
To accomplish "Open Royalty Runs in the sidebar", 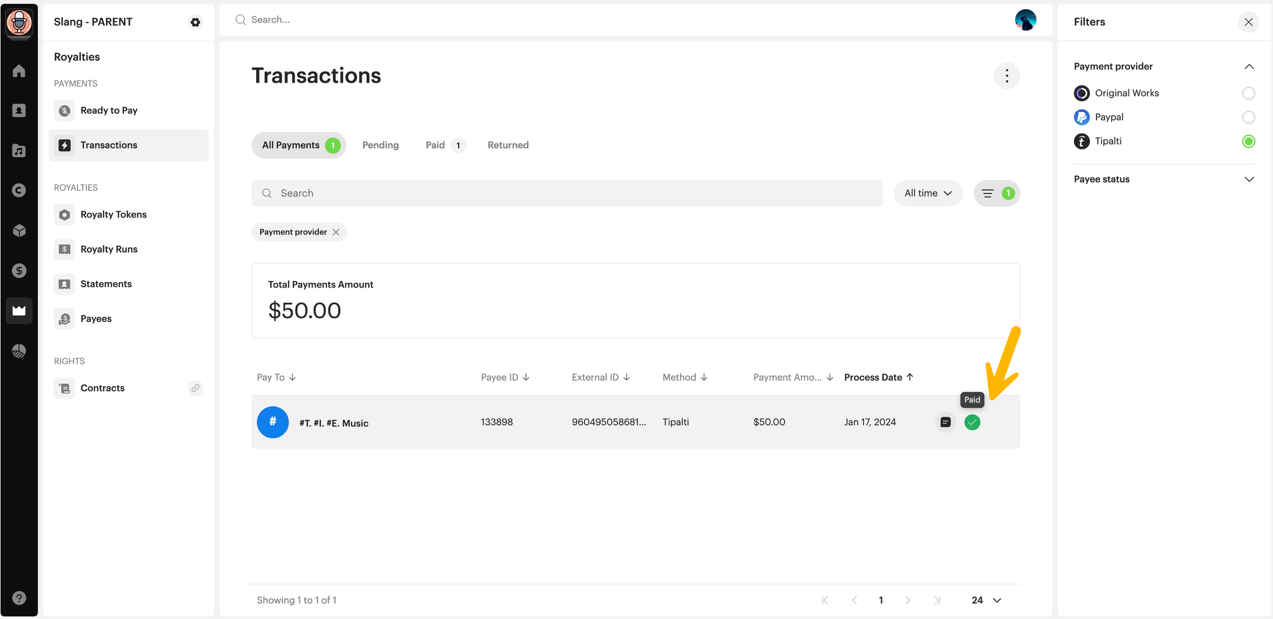I will [109, 249].
